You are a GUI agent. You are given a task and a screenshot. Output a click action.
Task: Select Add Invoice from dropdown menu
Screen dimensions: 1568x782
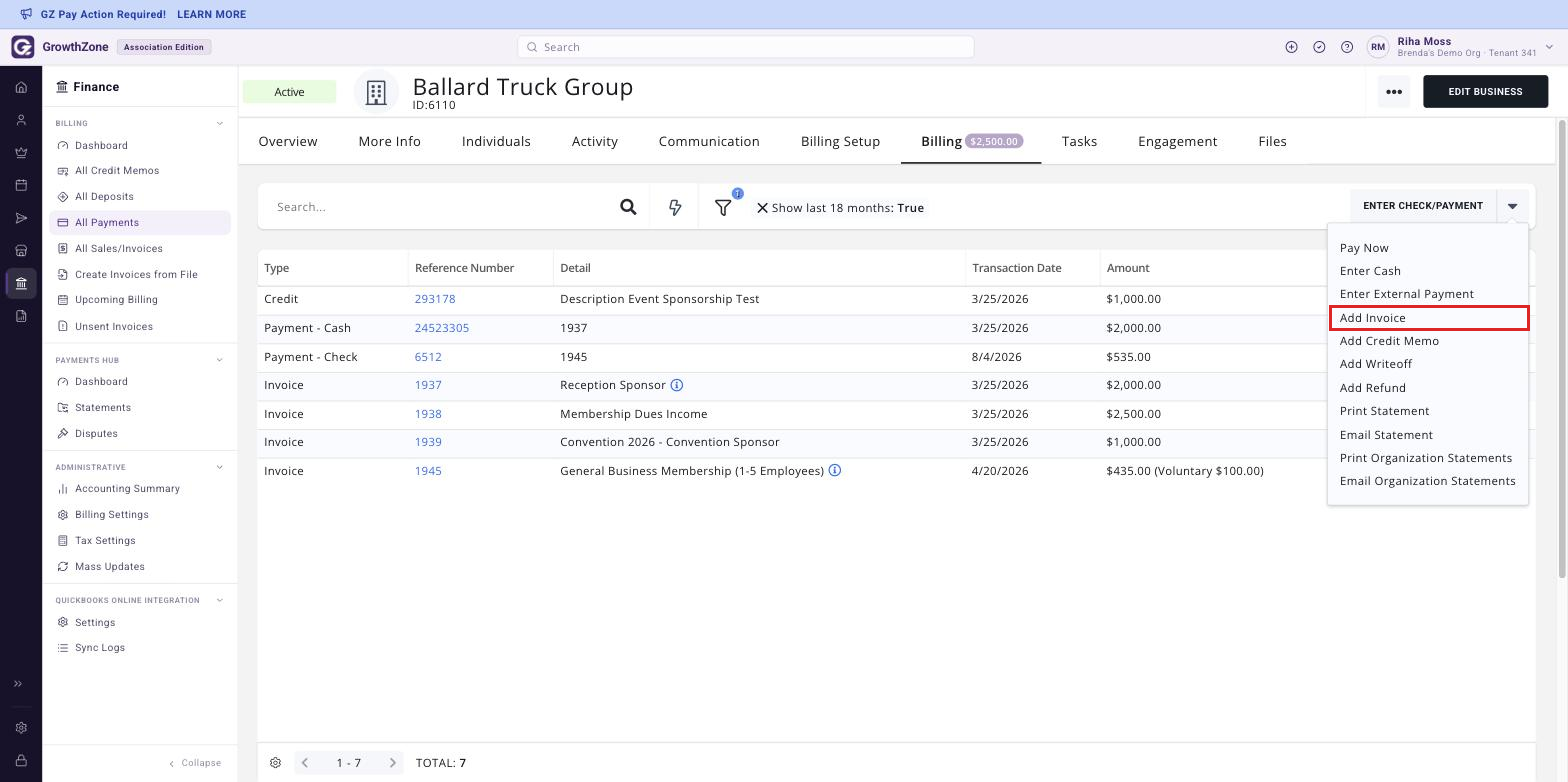(1429, 318)
